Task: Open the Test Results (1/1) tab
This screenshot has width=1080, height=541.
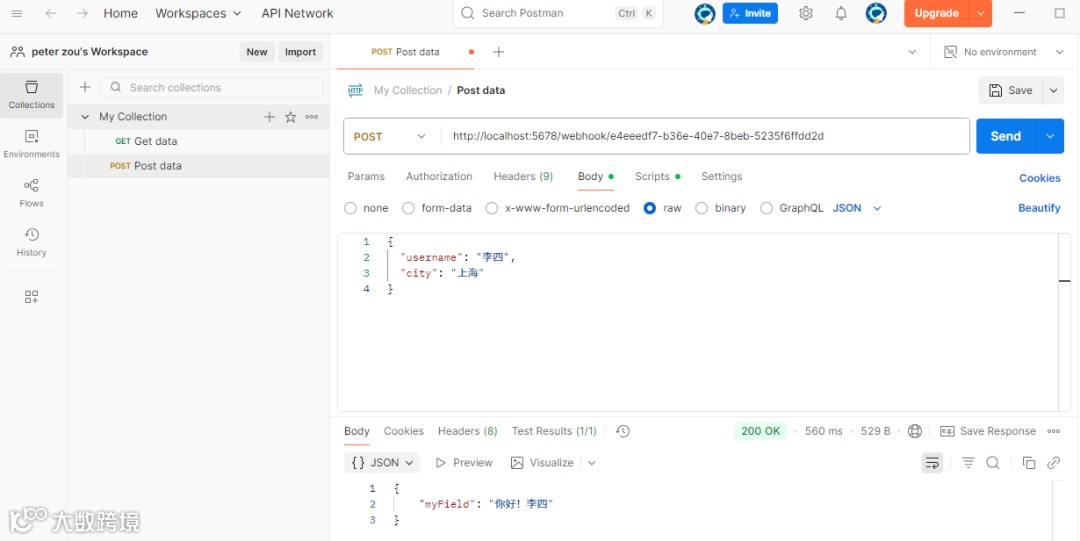Action: click(x=554, y=431)
